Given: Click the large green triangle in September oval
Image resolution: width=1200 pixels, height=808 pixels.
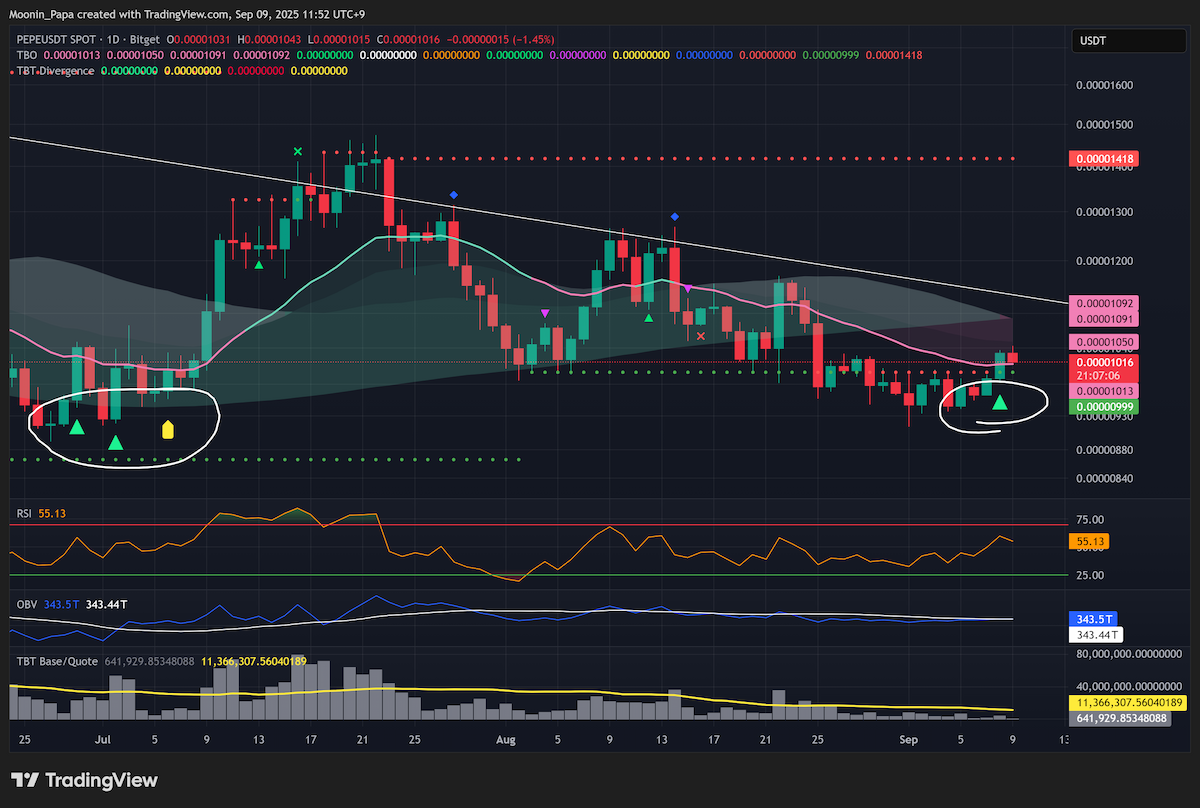Looking at the screenshot, I should (999, 403).
